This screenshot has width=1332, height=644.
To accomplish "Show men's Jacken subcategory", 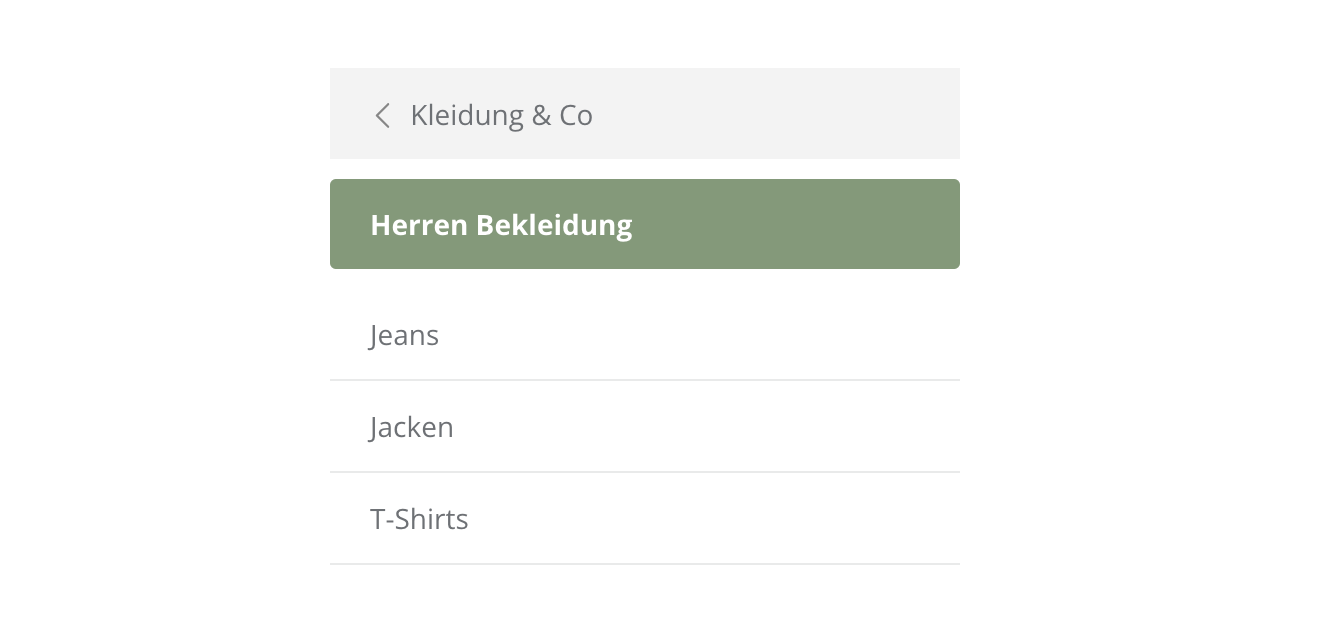I will (x=412, y=427).
